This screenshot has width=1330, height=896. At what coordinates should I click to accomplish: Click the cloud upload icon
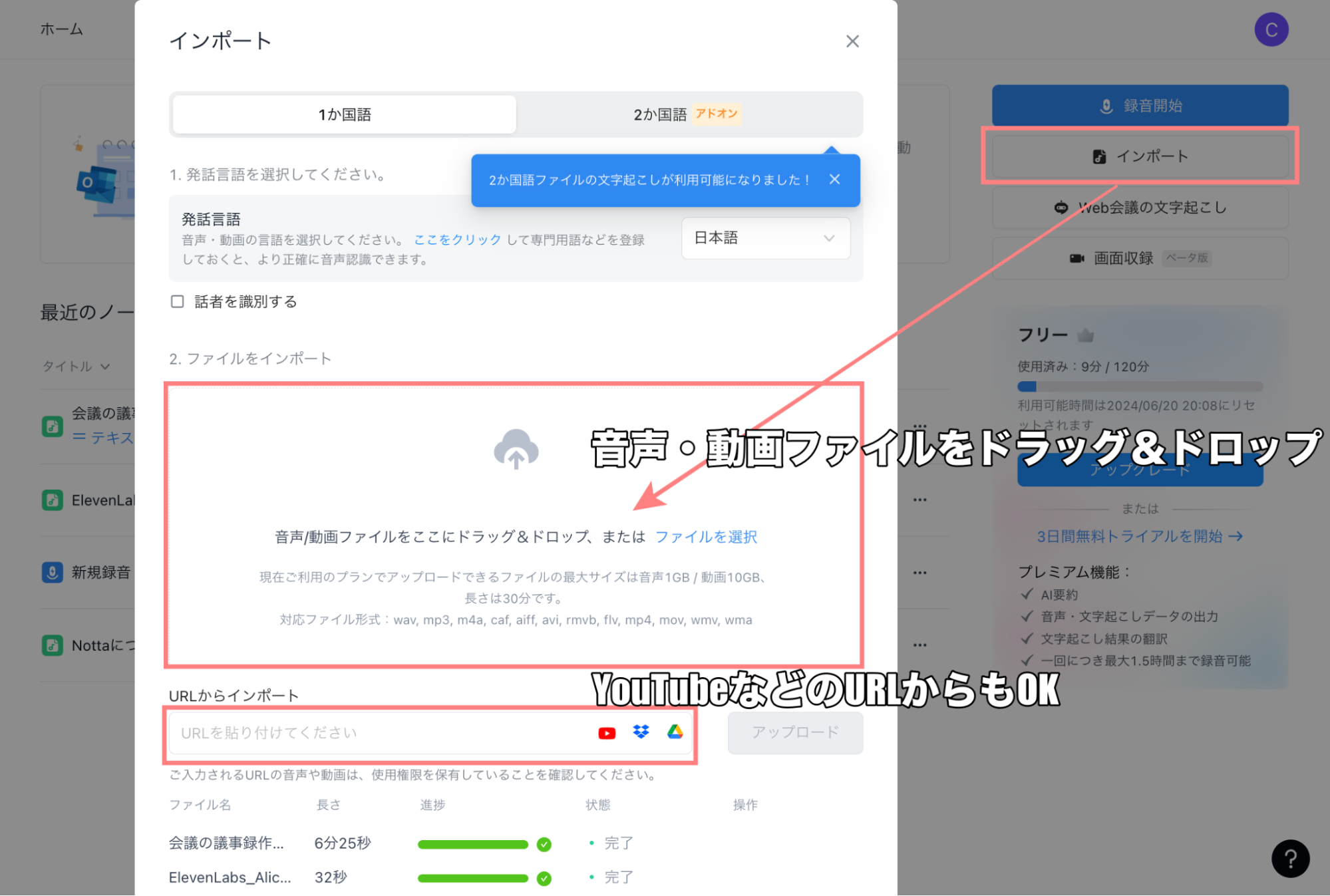tap(516, 449)
